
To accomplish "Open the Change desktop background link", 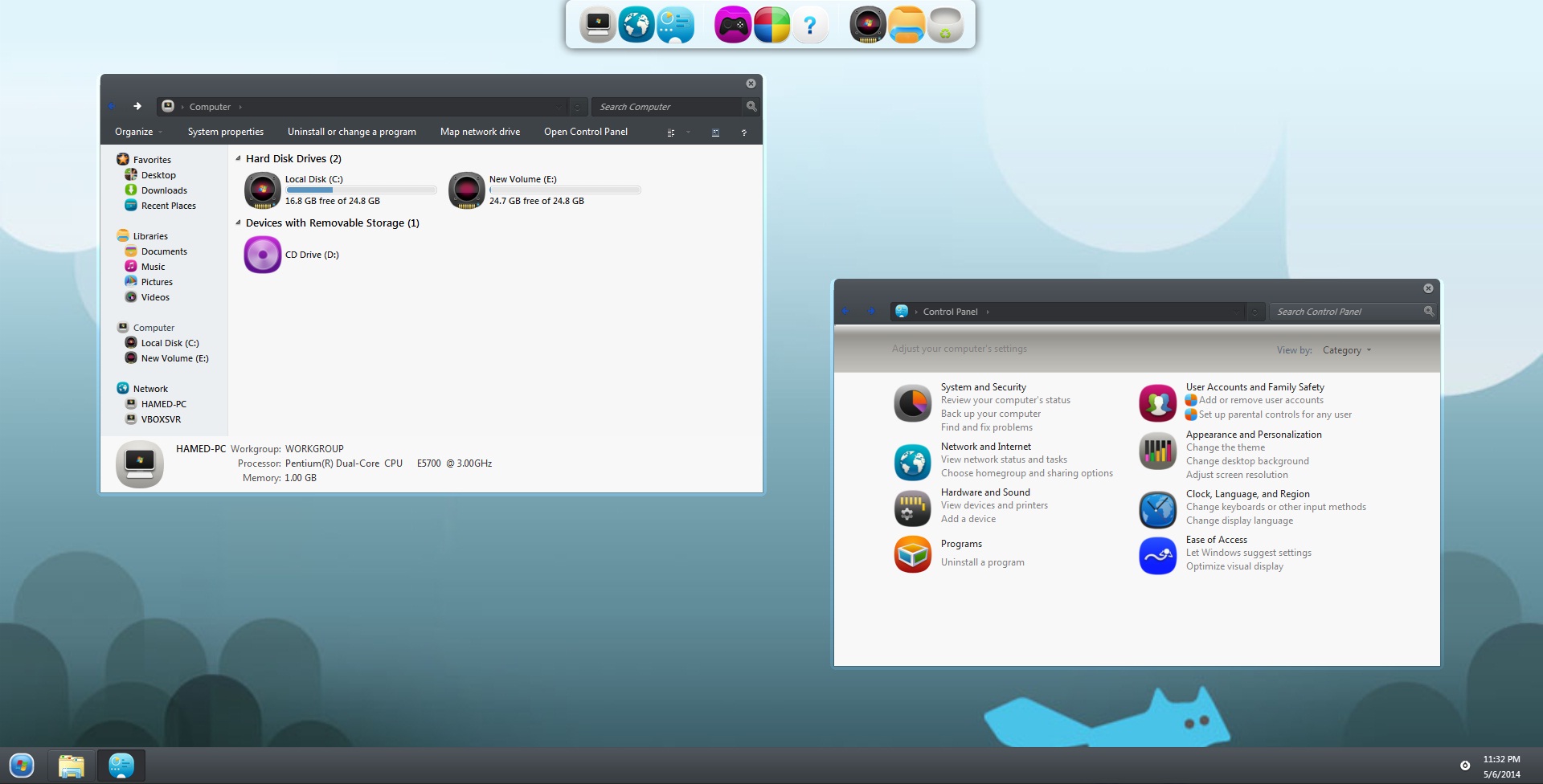I will point(1247,461).
